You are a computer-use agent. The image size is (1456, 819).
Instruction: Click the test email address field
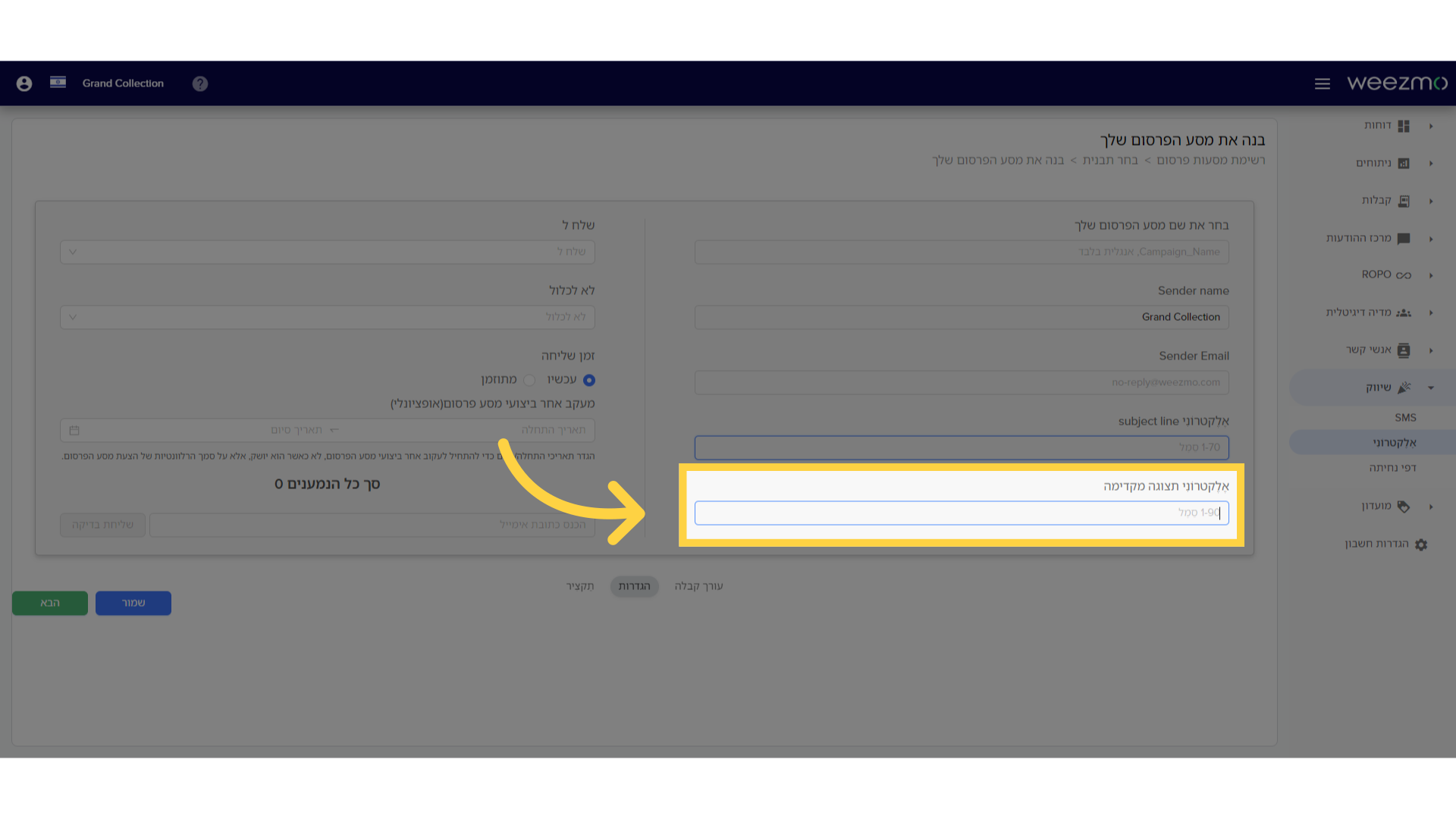pos(372,525)
